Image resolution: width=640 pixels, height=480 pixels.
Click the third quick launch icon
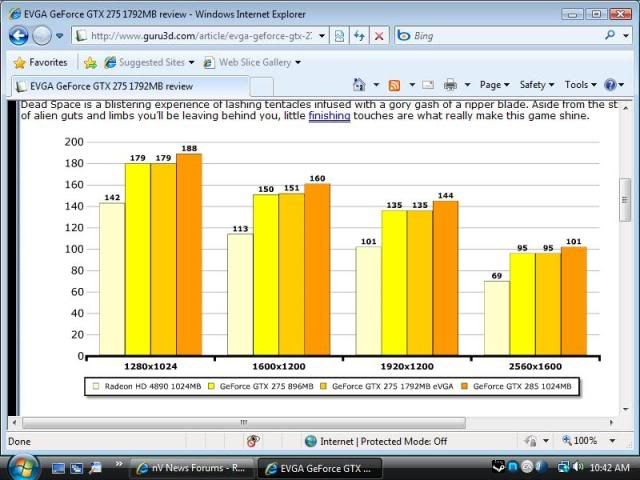pyautogui.click(x=96, y=468)
